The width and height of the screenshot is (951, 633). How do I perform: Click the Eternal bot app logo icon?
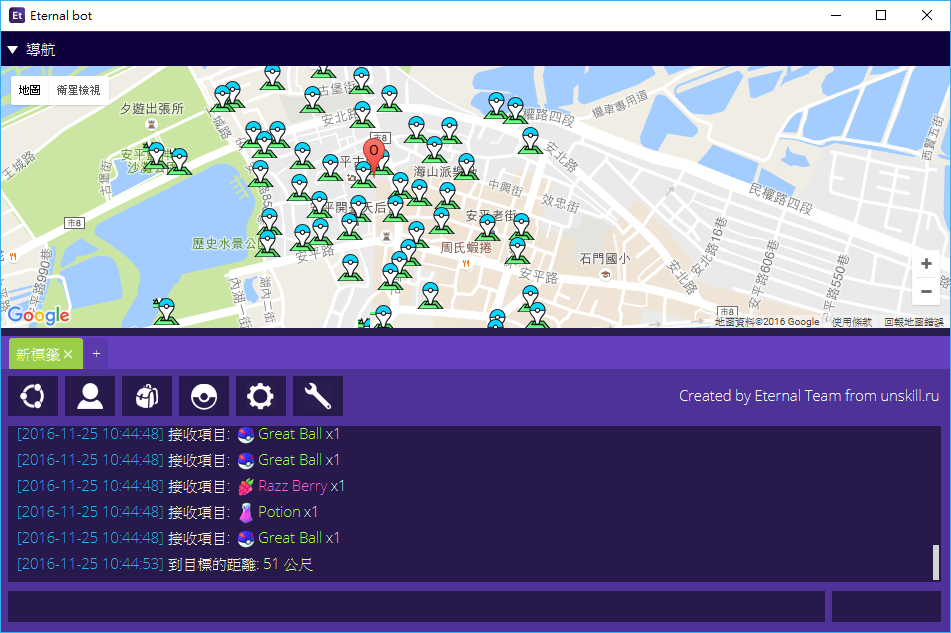pyautogui.click(x=17, y=15)
